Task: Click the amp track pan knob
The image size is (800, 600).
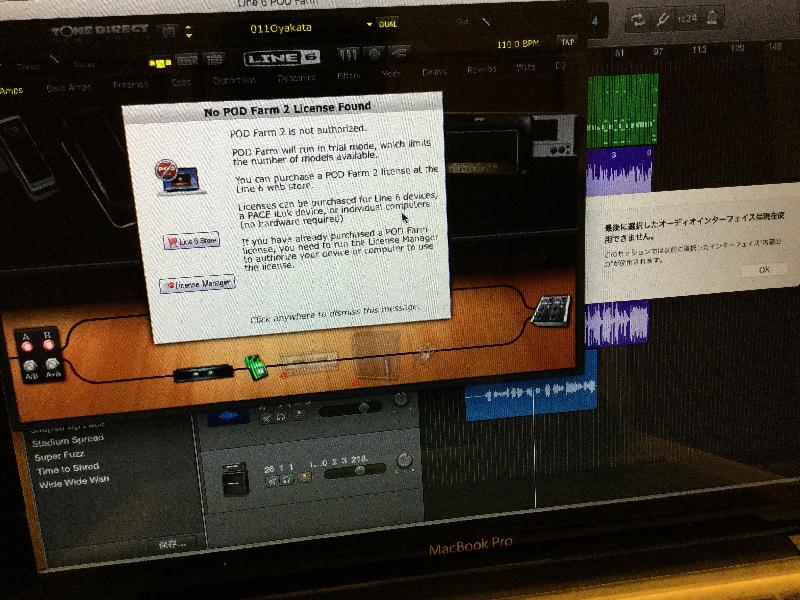Action: (405, 460)
